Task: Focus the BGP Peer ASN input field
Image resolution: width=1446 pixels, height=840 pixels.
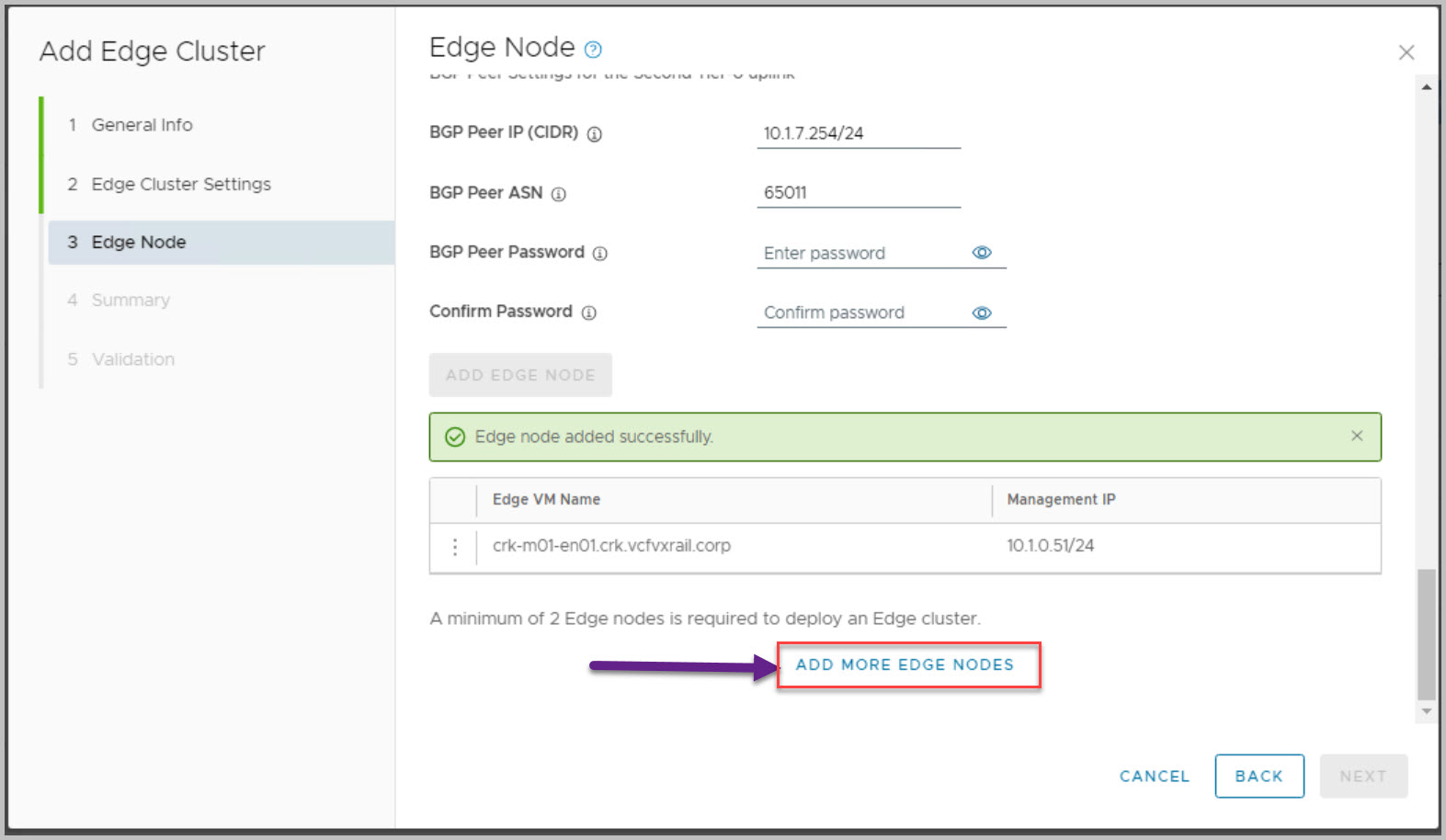Action: click(x=858, y=193)
